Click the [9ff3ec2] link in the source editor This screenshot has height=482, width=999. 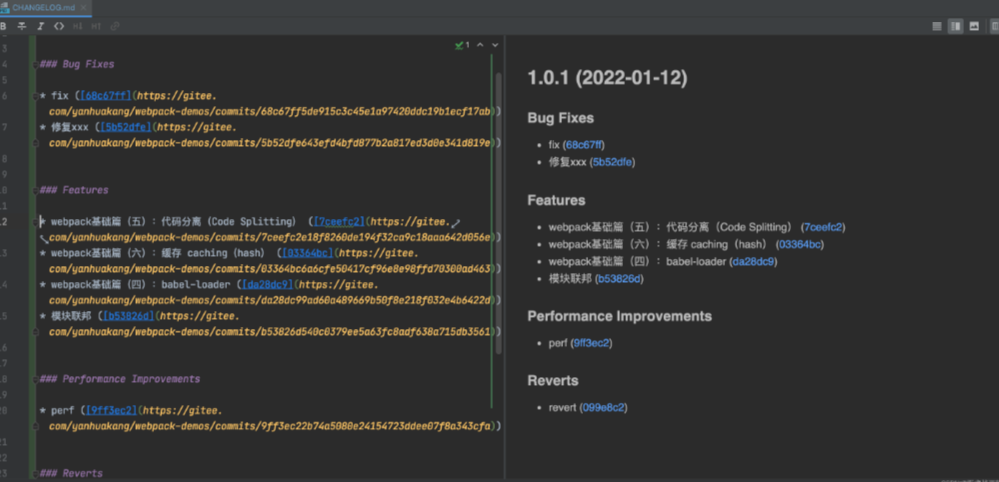pos(111,411)
